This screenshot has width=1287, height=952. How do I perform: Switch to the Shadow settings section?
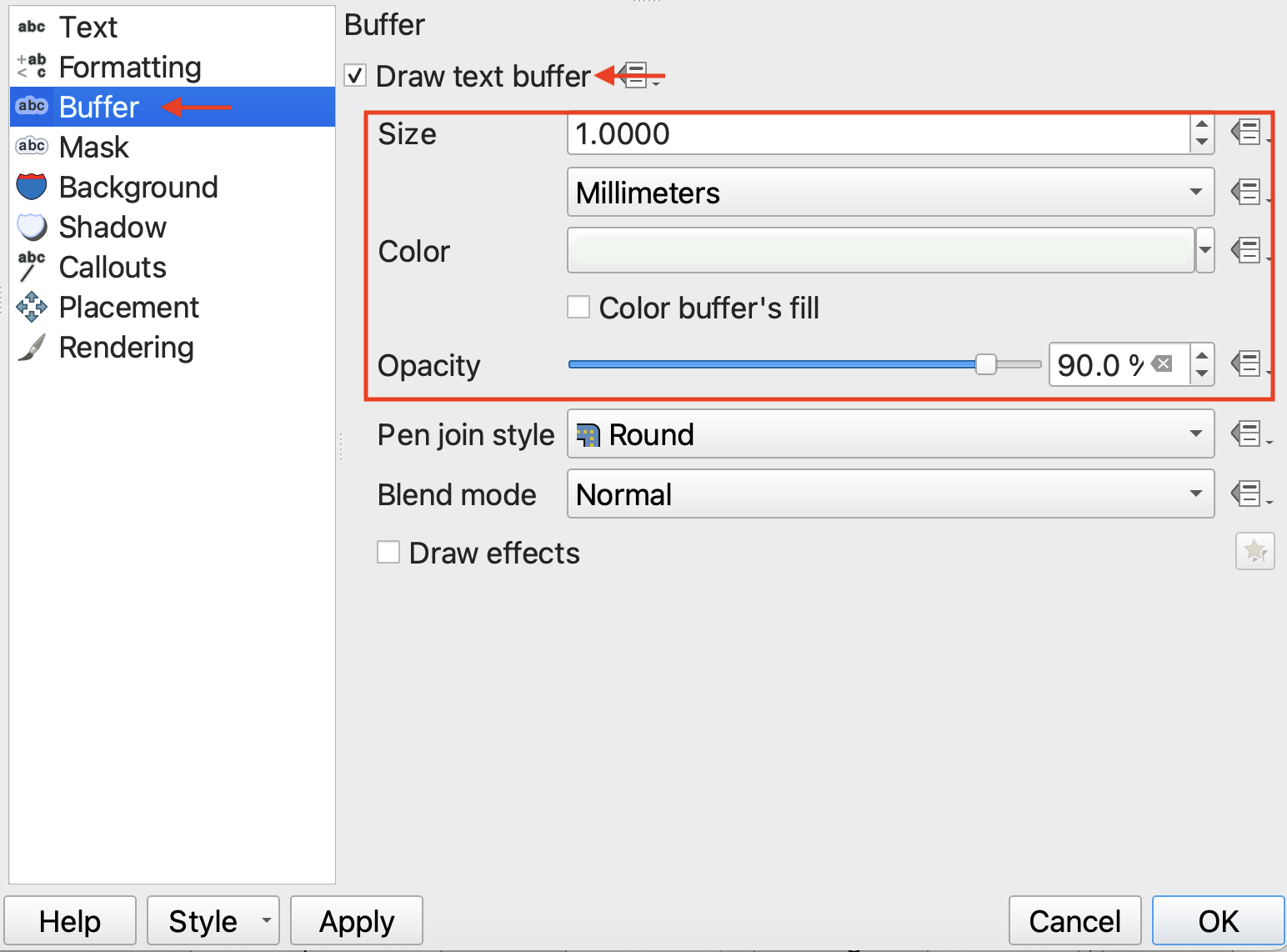coord(113,227)
